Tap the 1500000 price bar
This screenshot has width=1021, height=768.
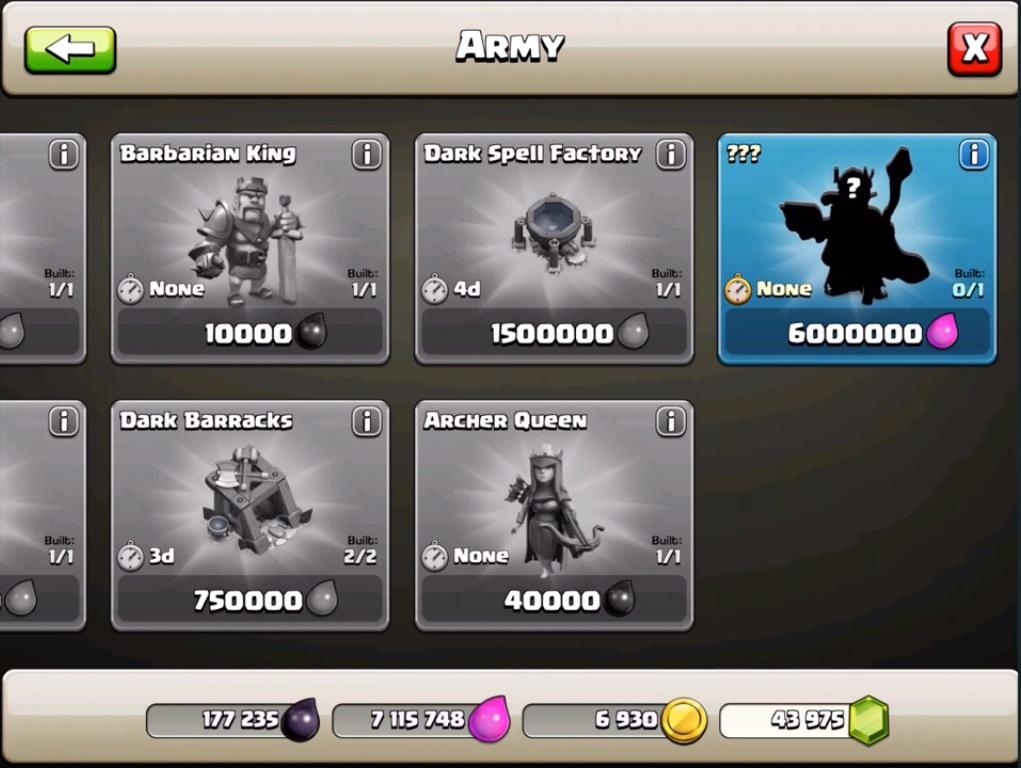pyautogui.click(x=554, y=334)
